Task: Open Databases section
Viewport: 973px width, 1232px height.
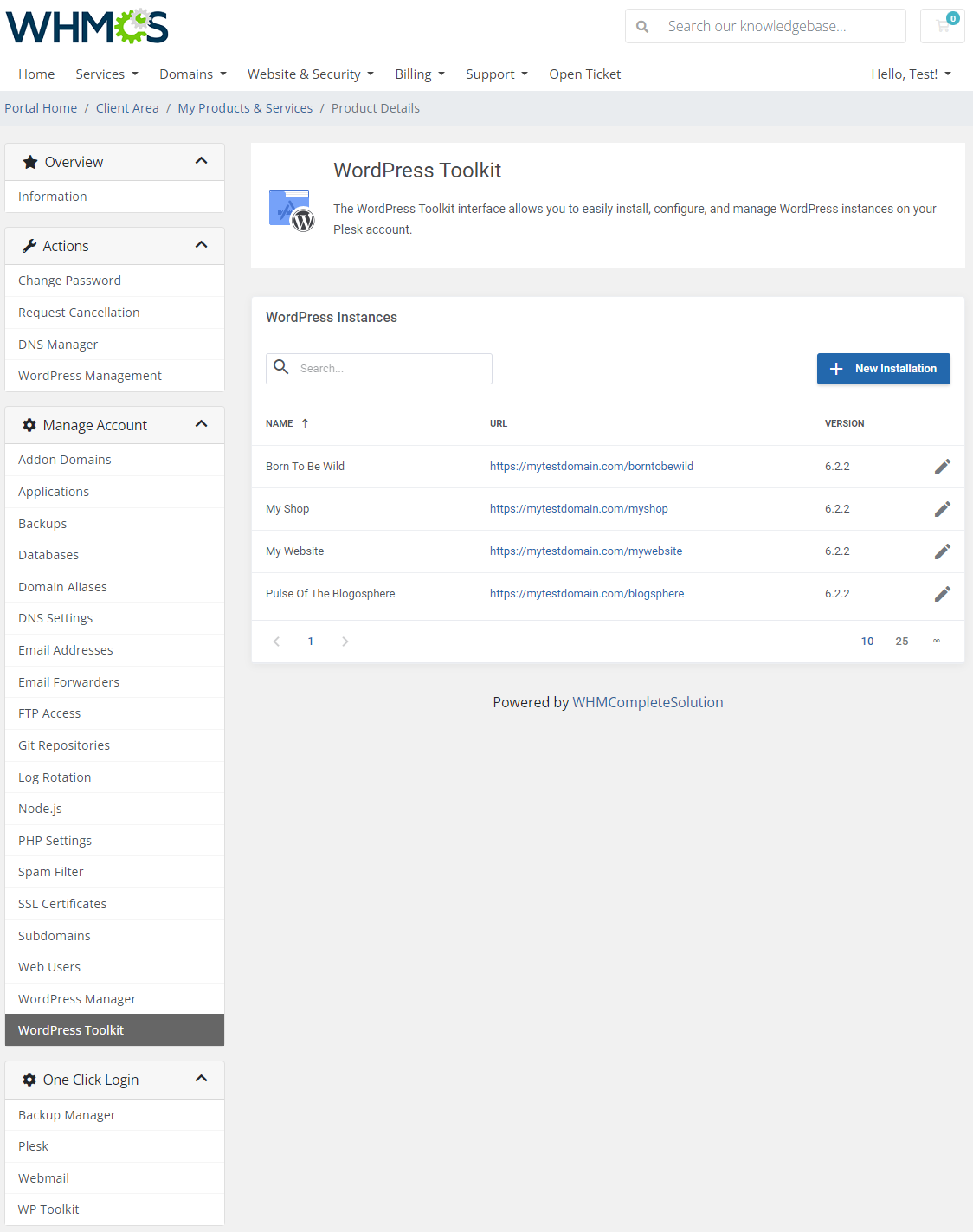Action: pos(114,555)
